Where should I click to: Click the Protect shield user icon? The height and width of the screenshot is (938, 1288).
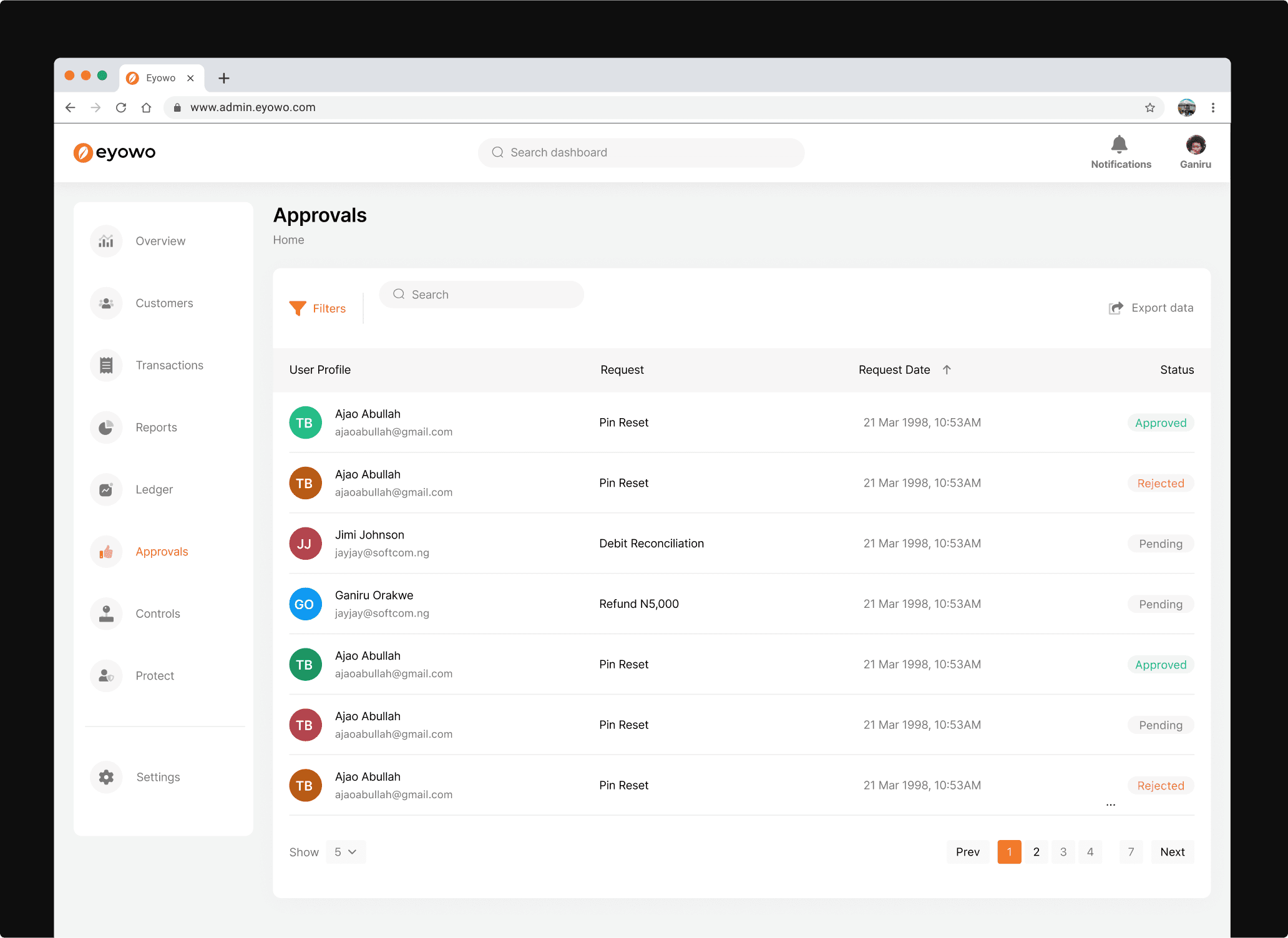(x=106, y=676)
